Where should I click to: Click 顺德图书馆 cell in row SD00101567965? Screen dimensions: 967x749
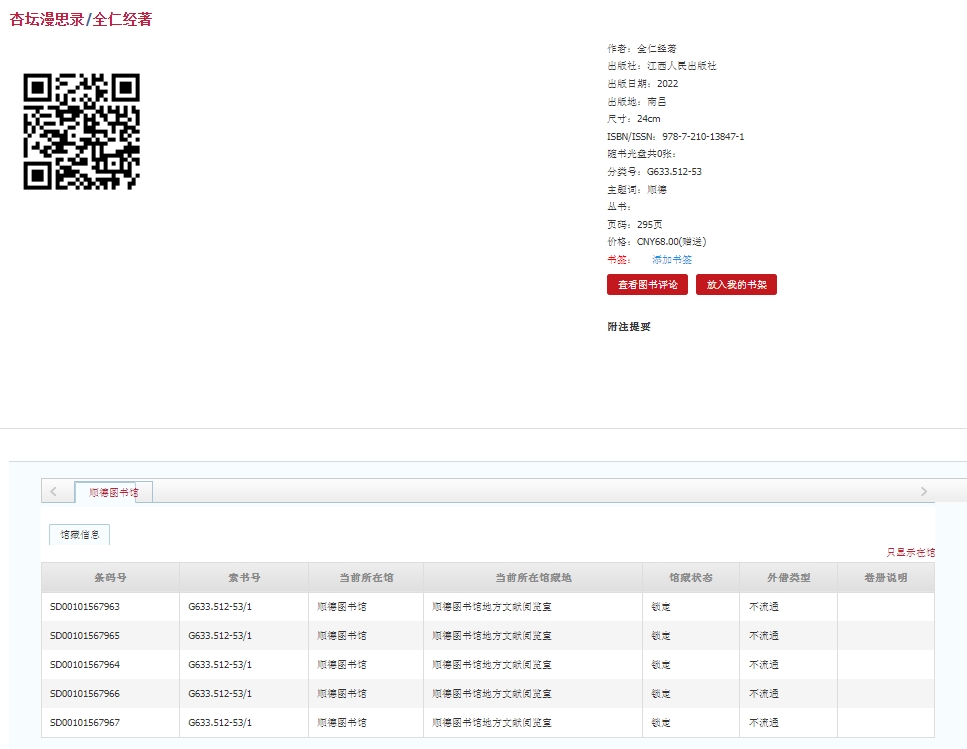tap(342, 636)
